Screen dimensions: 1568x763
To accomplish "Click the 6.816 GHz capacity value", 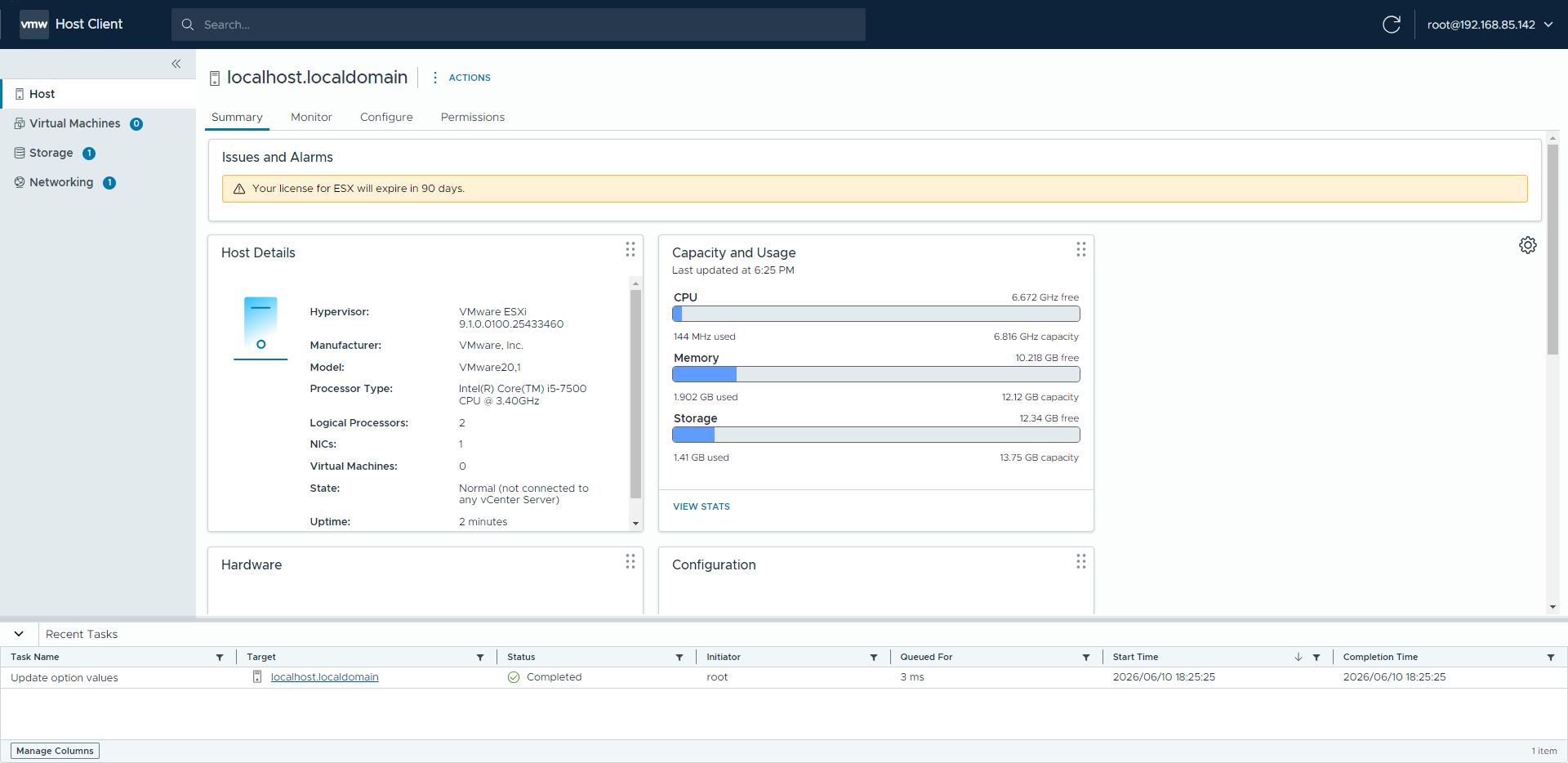I will click(x=1036, y=337).
